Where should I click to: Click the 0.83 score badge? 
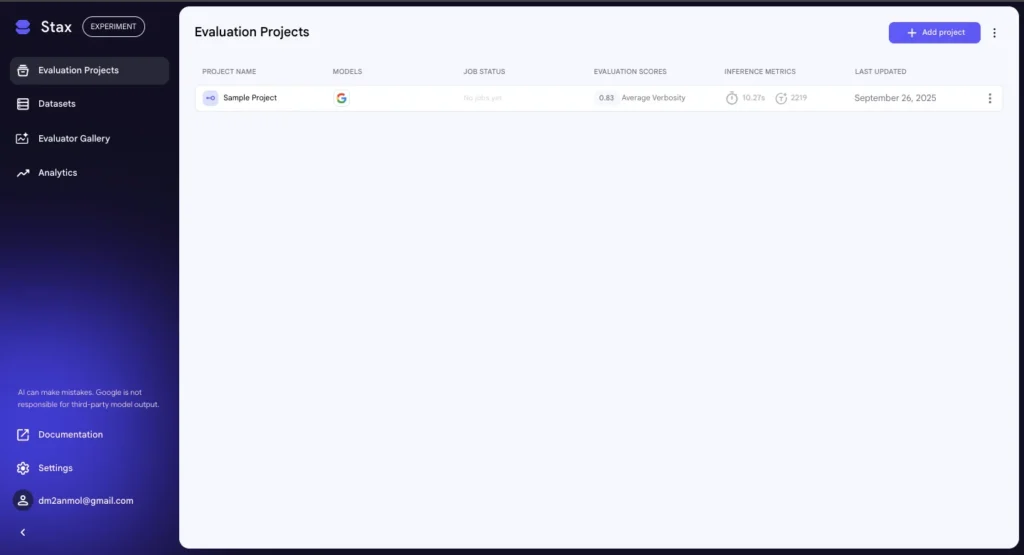click(606, 98)
